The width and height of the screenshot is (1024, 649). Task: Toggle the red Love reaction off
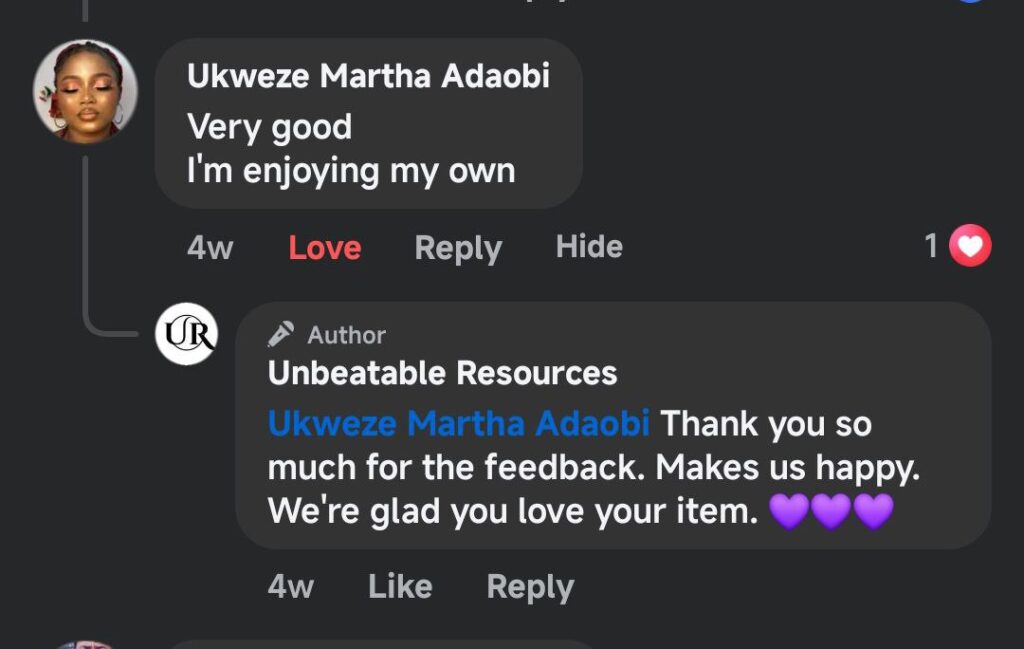pos(324,248)
